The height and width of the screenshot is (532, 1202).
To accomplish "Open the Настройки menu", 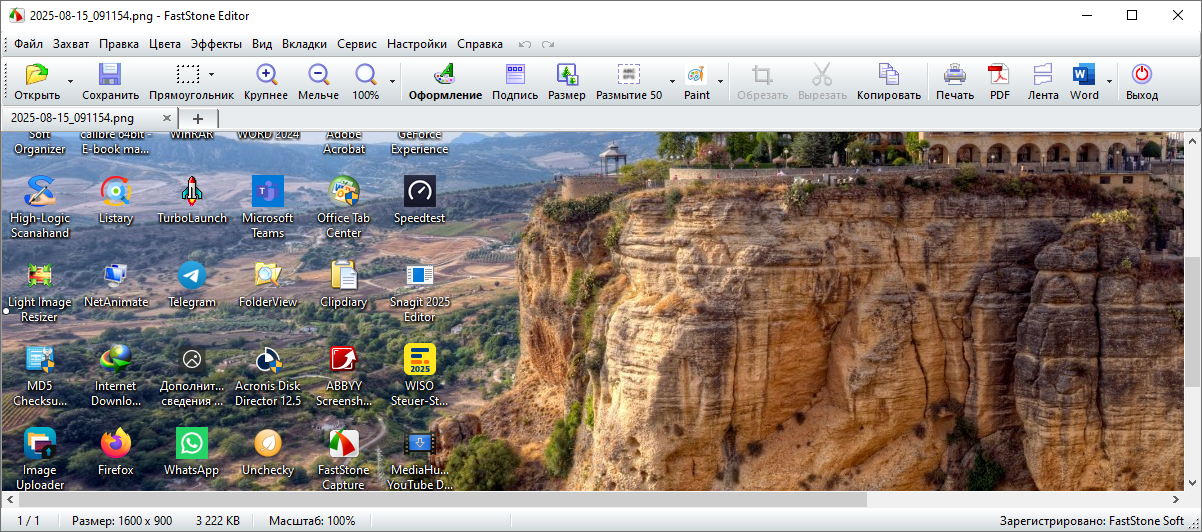I will [x=417, y=44].
